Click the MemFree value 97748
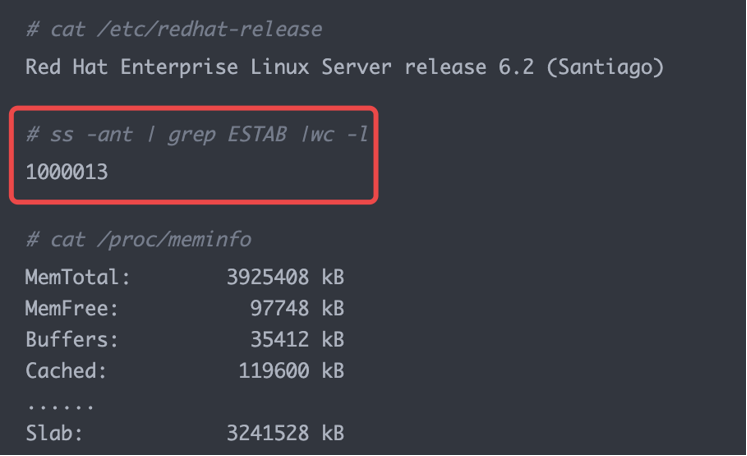The height and width of the screenshot is (456, 747). 280,308
